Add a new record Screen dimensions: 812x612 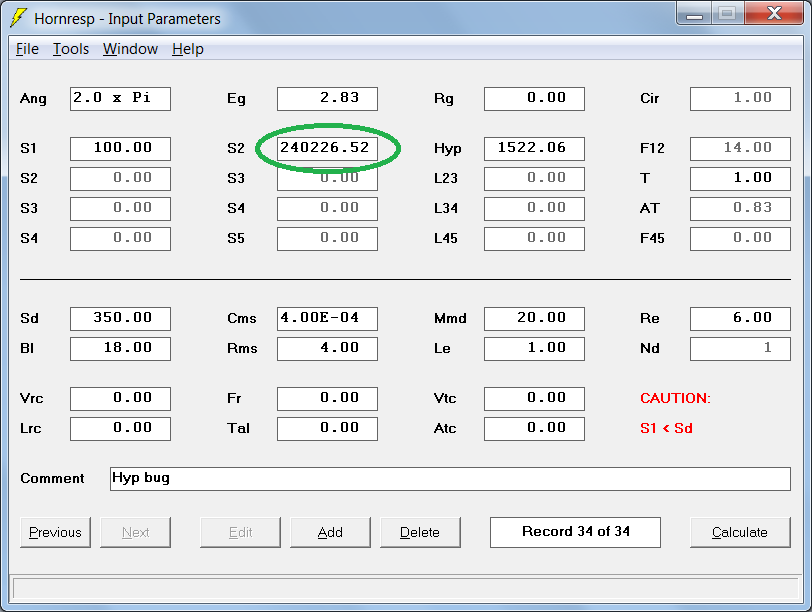(x=330, y=532)
